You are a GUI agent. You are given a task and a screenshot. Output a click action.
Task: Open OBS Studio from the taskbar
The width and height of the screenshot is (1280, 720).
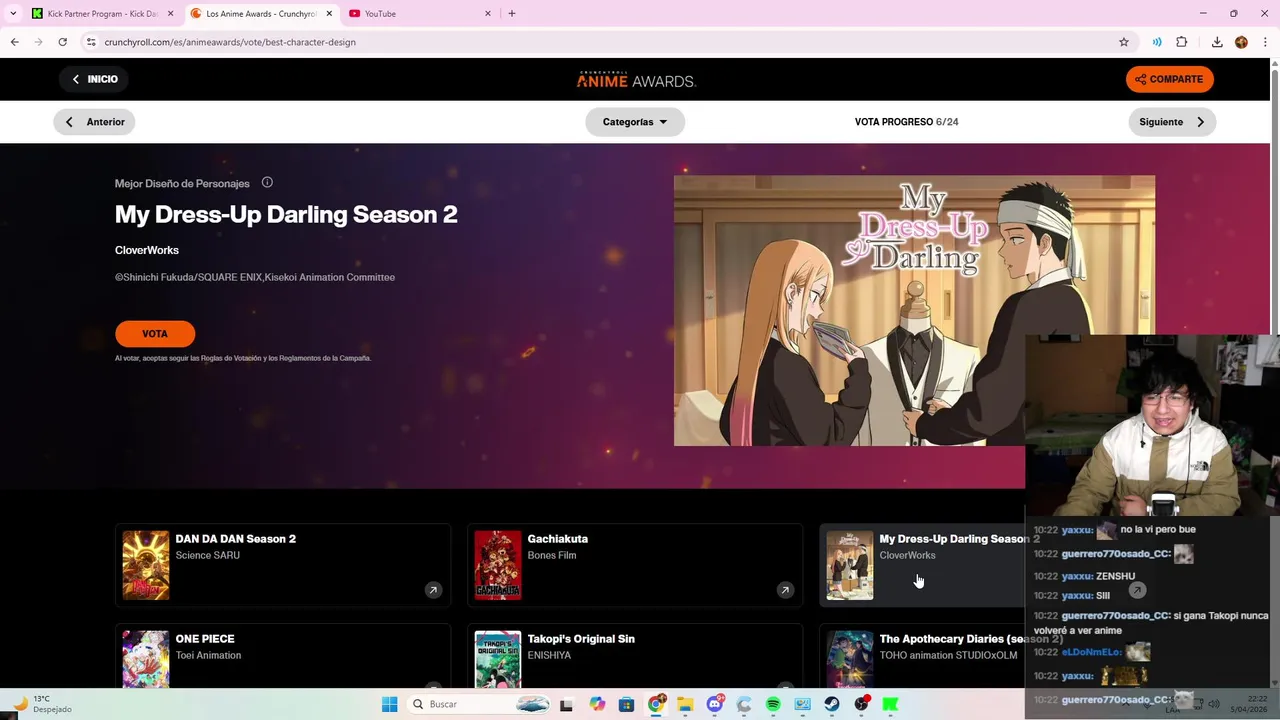point(861,704)
